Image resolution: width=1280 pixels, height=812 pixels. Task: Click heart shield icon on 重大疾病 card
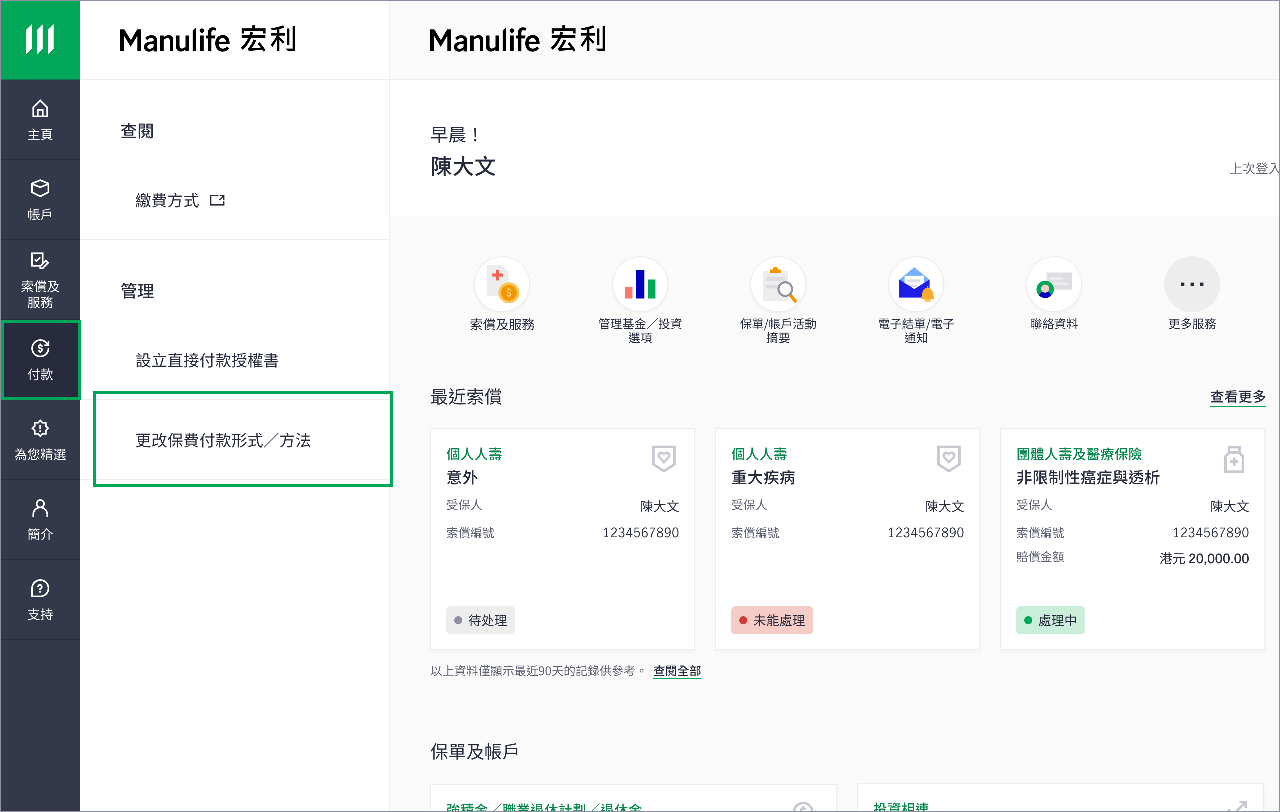click(x=949, y=459)
